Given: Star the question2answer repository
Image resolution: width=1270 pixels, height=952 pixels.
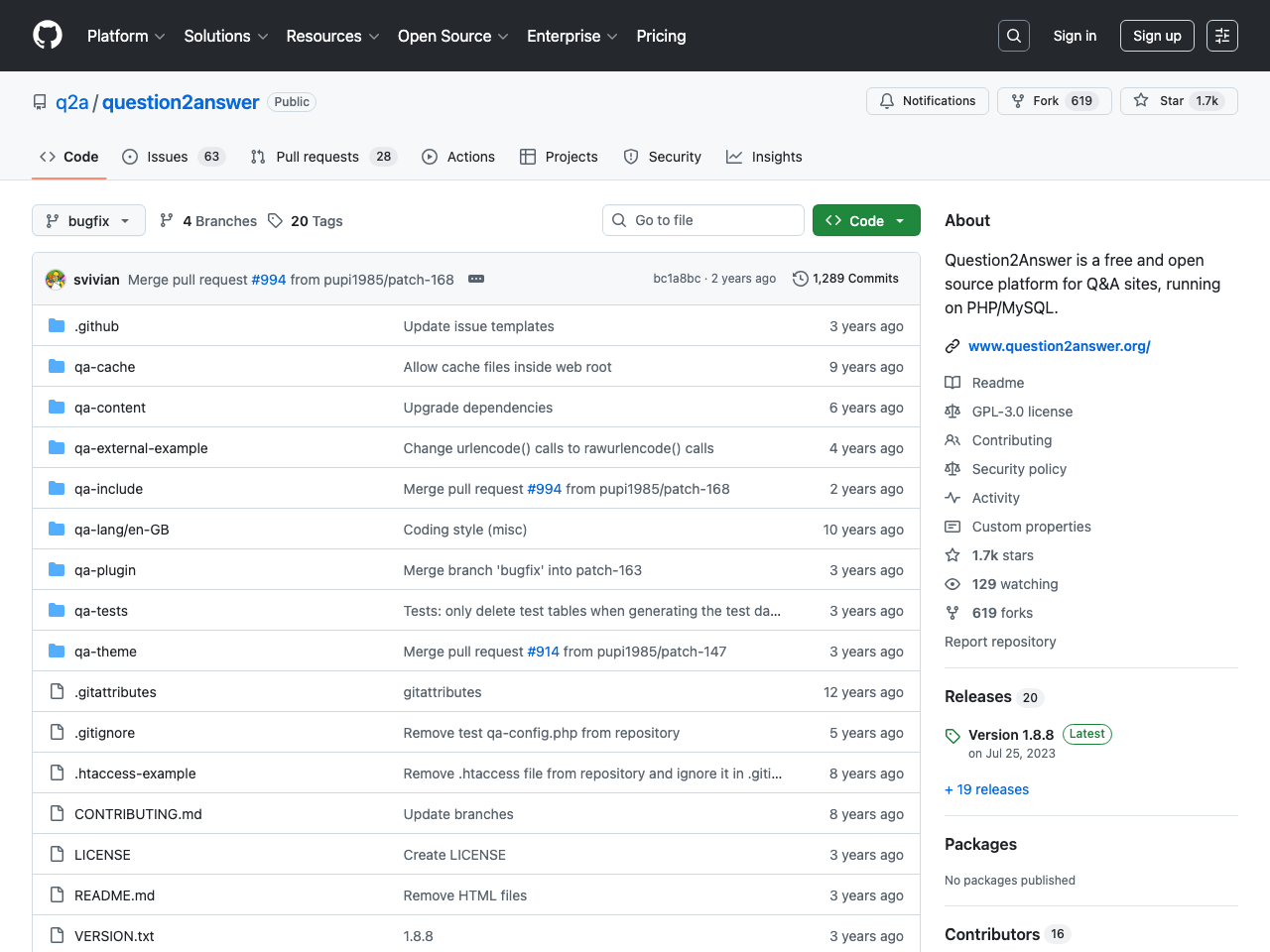Looking at the screenshot, I should tap(1178, 101).
